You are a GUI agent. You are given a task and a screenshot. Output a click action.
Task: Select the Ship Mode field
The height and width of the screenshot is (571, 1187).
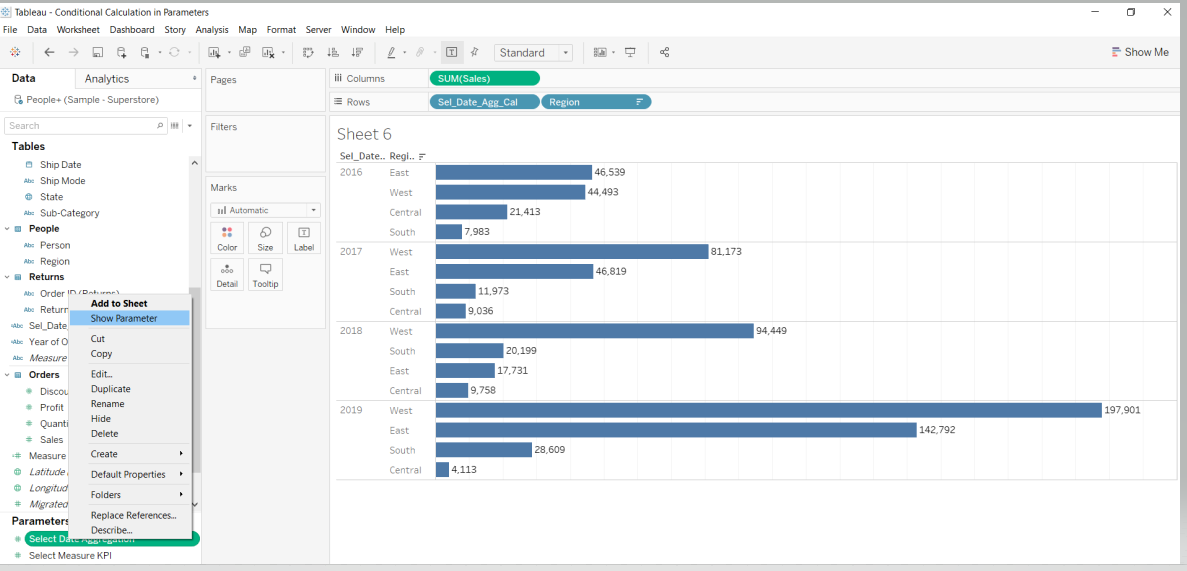tap(62, 180)
